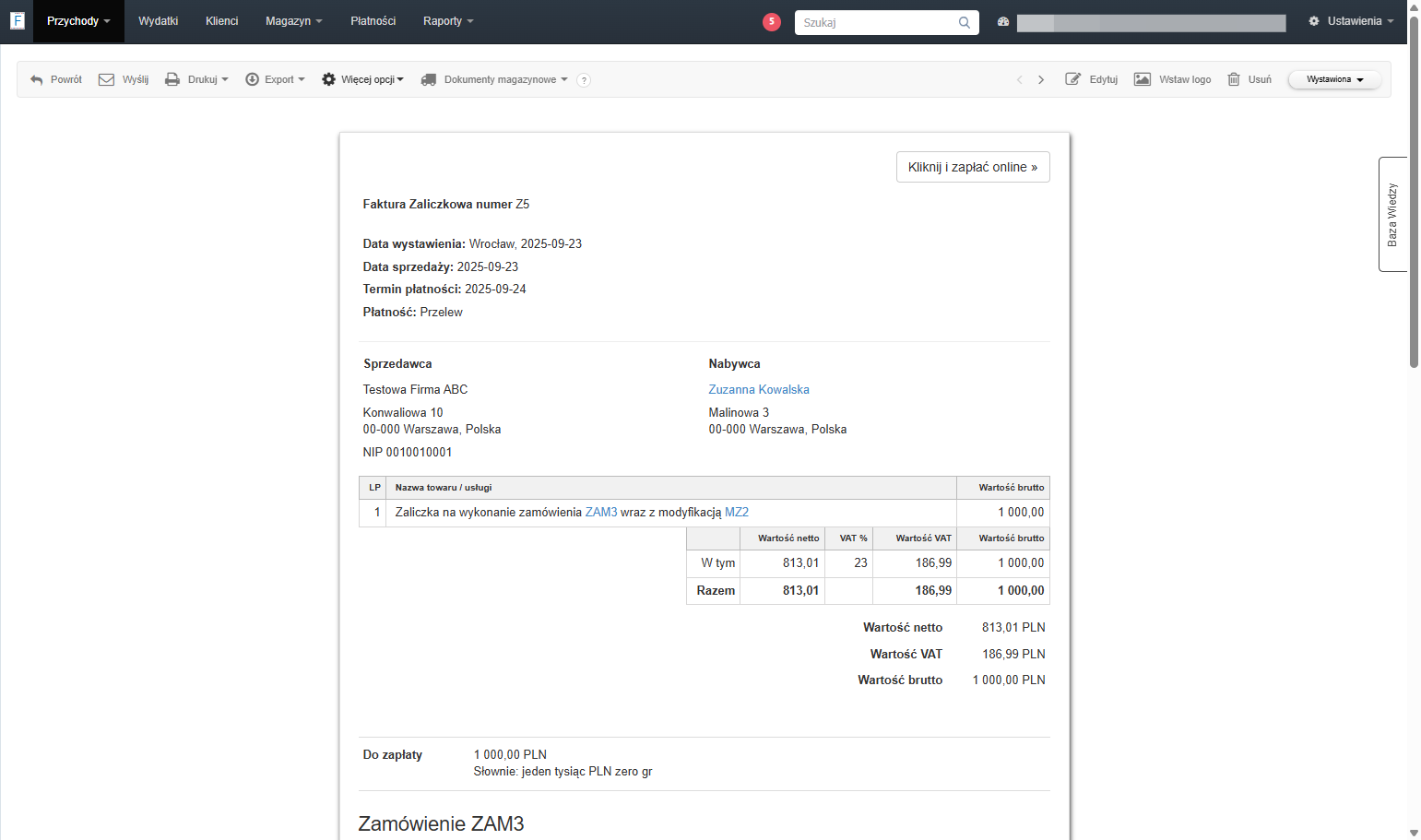Image resolution: width=1421 pixels, height=840 pixels.
Task: Open the question mark help icon
Action: coord(584,80)
